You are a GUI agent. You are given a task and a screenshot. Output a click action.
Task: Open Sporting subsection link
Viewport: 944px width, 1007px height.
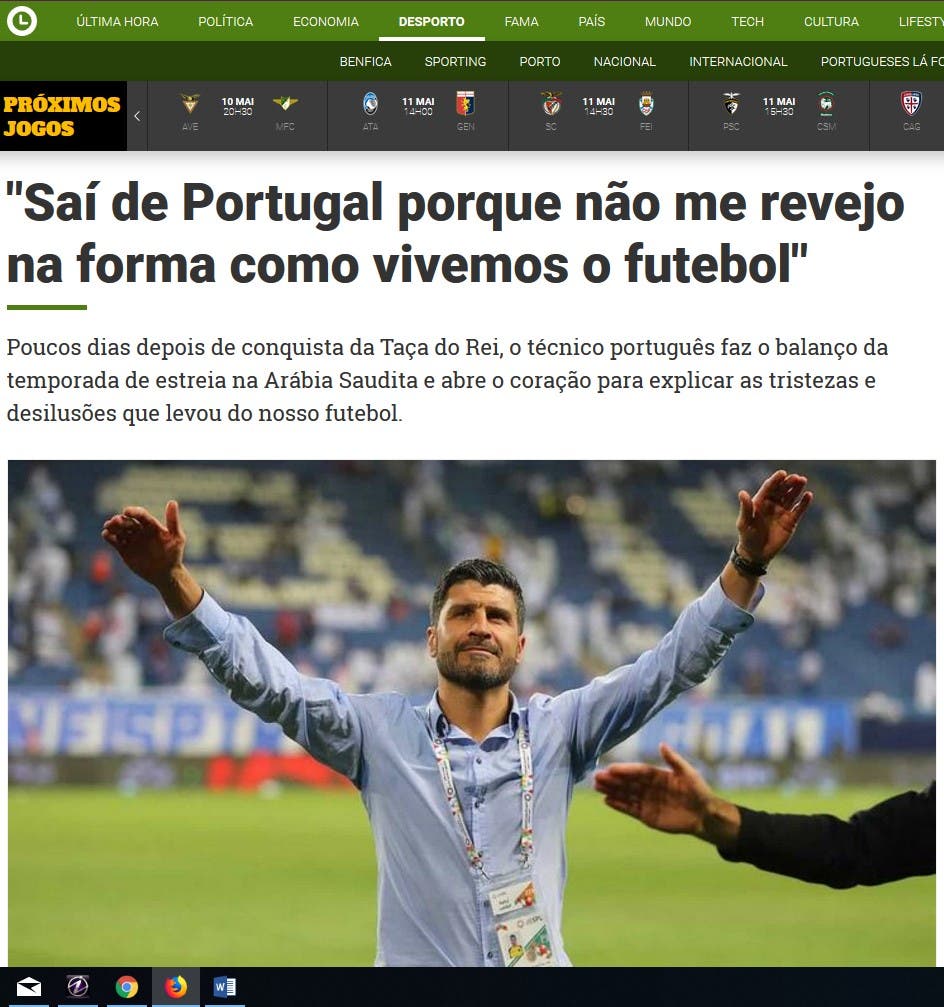[x=455, y=62]
